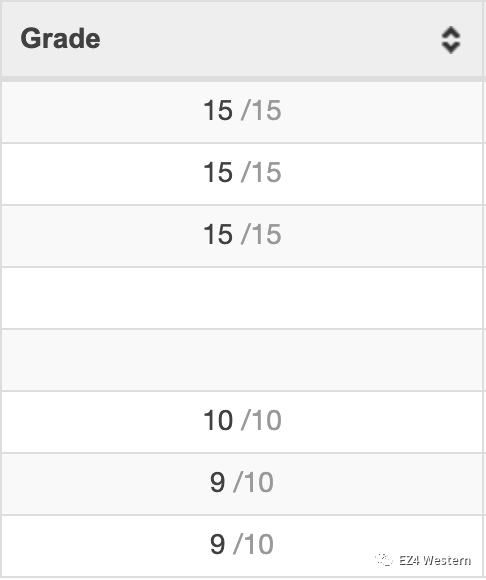Select the earned 9 in last grade row

(x=217, y=544)
